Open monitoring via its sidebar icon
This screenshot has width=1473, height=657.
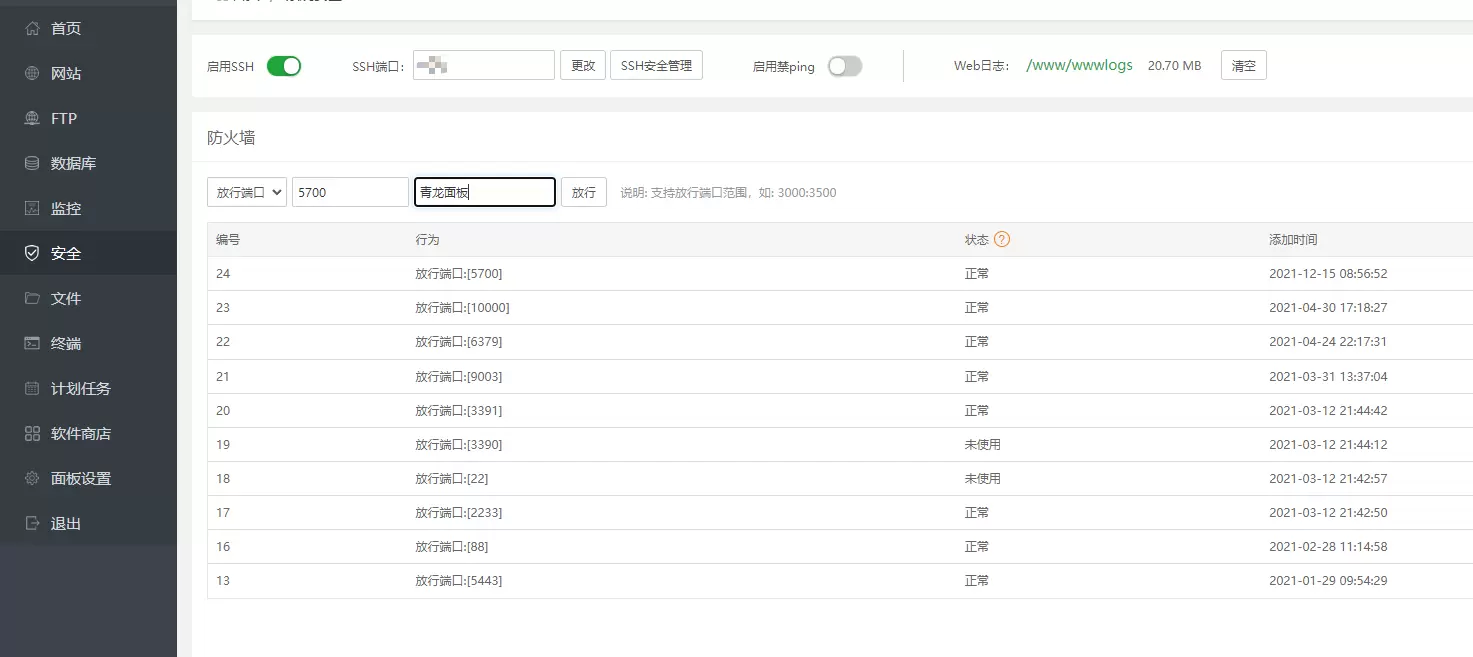coord(32,208)
